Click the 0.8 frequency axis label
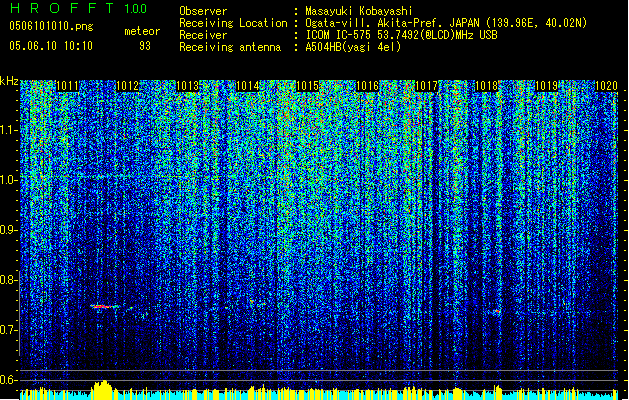 click(8, 280)
